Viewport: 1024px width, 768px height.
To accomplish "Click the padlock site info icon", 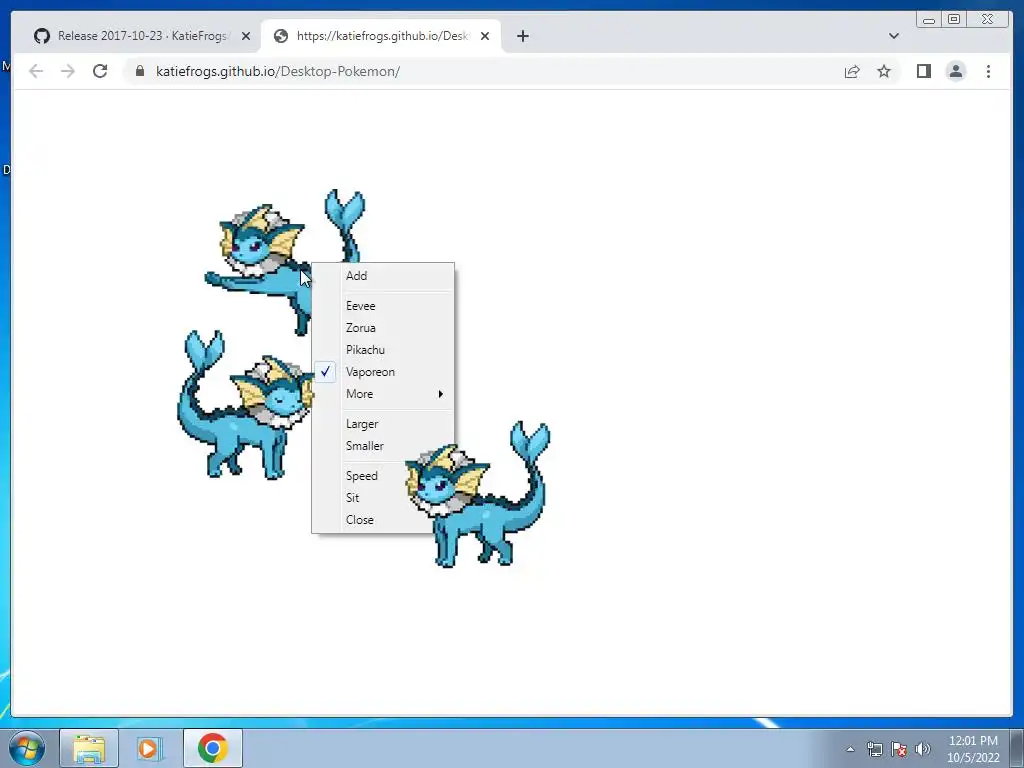I will [140, 71].
